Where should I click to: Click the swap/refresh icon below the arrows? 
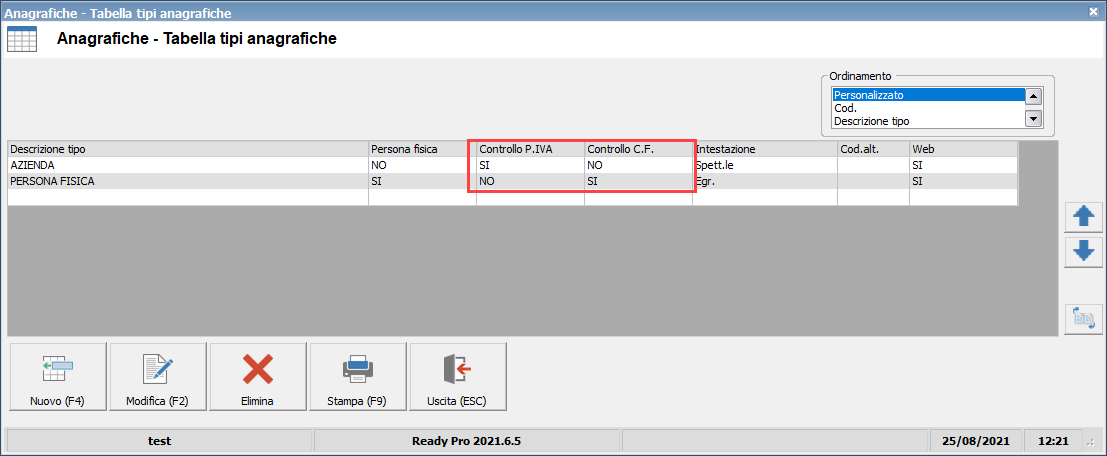(x=1083, y=319)
